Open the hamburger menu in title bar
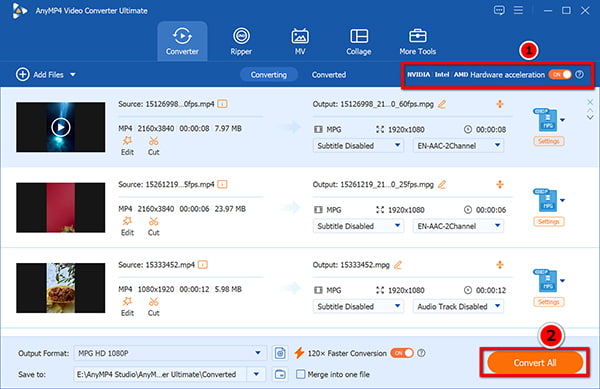600x389 pixels. pyautogui.click(x=518, y=10)
